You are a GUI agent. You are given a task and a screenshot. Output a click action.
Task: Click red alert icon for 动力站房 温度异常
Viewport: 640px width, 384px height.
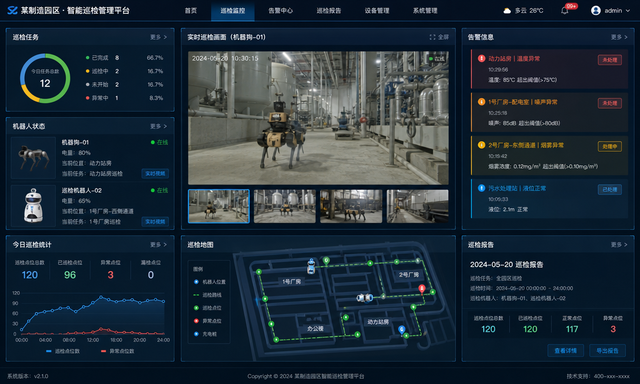tap(481, 58)
